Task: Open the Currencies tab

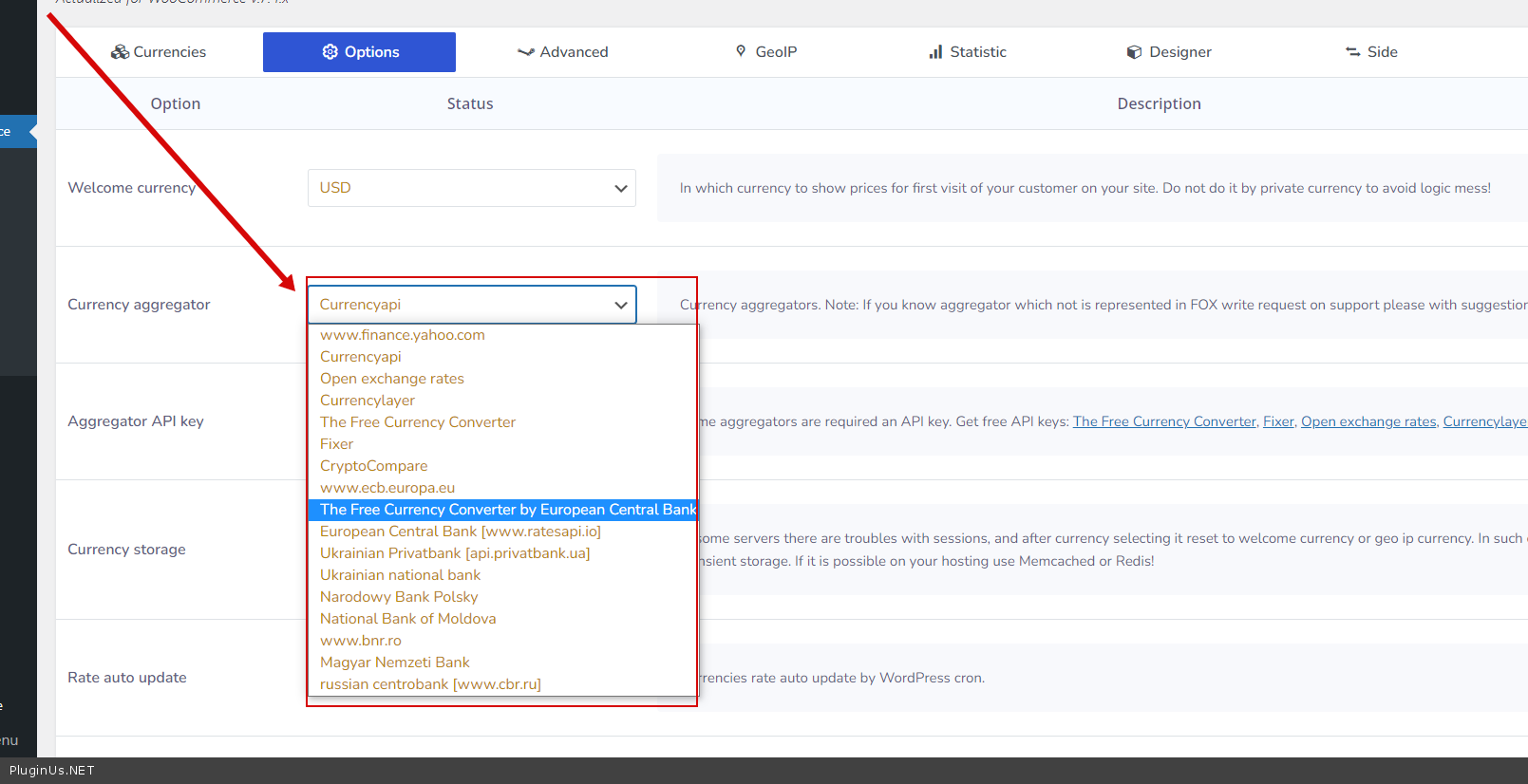Action: coord(159,52)
